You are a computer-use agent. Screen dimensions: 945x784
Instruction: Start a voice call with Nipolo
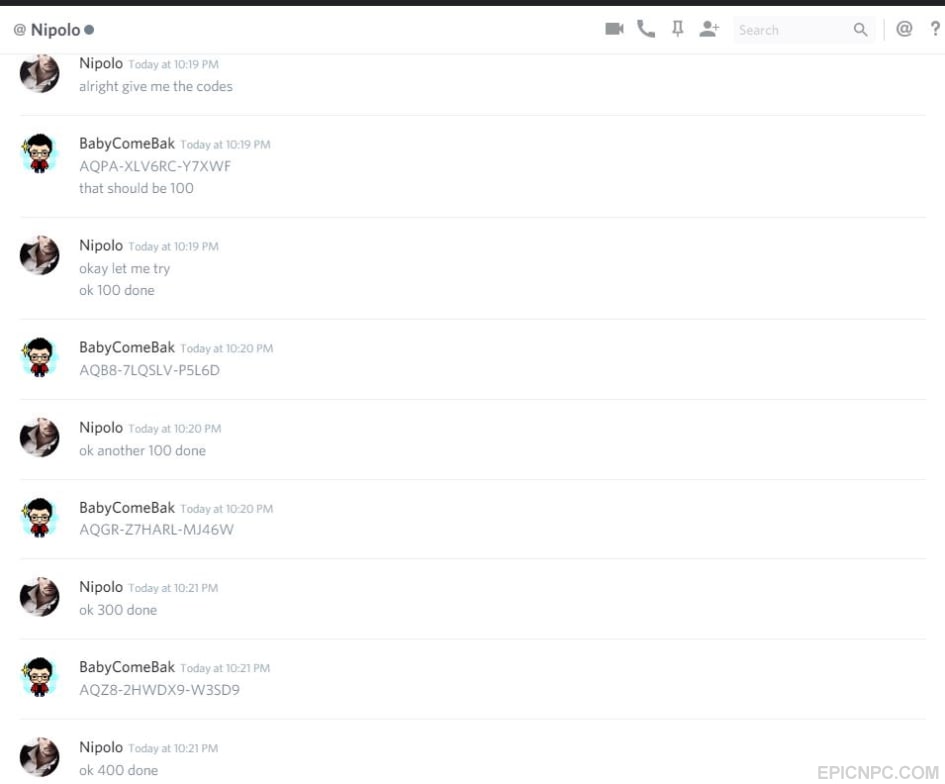tap(646, 29)
